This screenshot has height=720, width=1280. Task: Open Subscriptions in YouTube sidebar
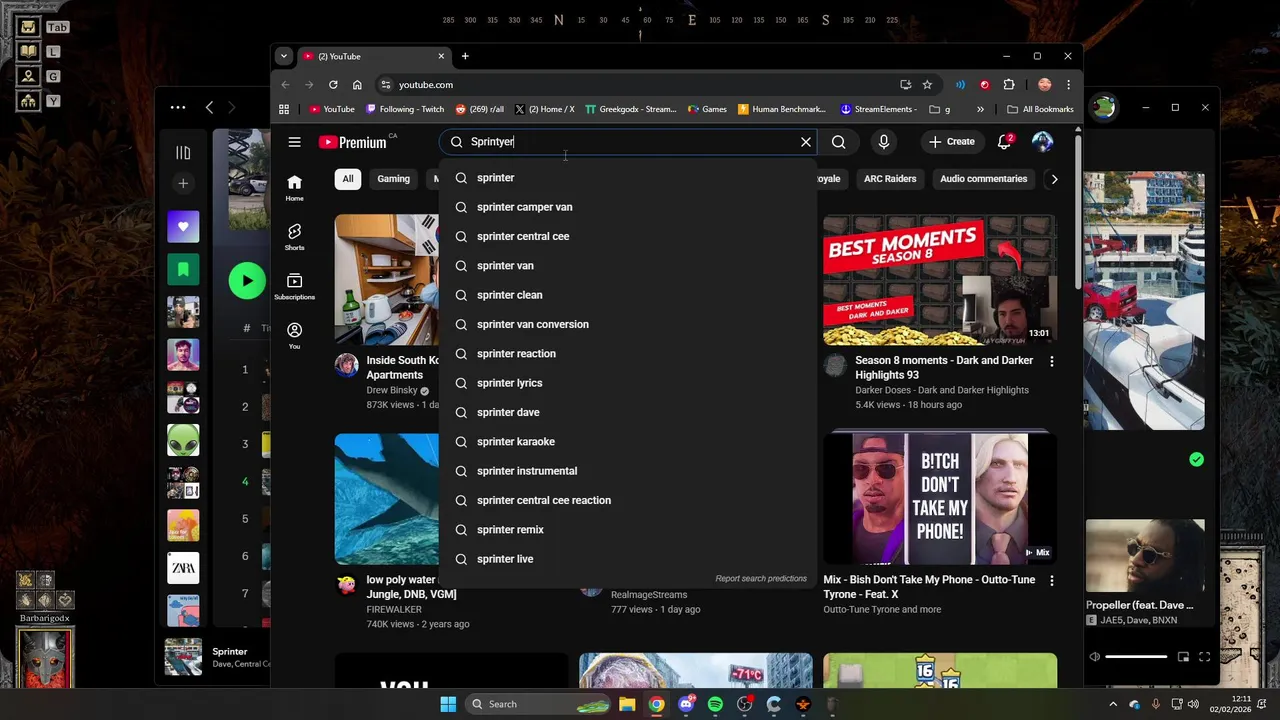click(x=294, y=287)
